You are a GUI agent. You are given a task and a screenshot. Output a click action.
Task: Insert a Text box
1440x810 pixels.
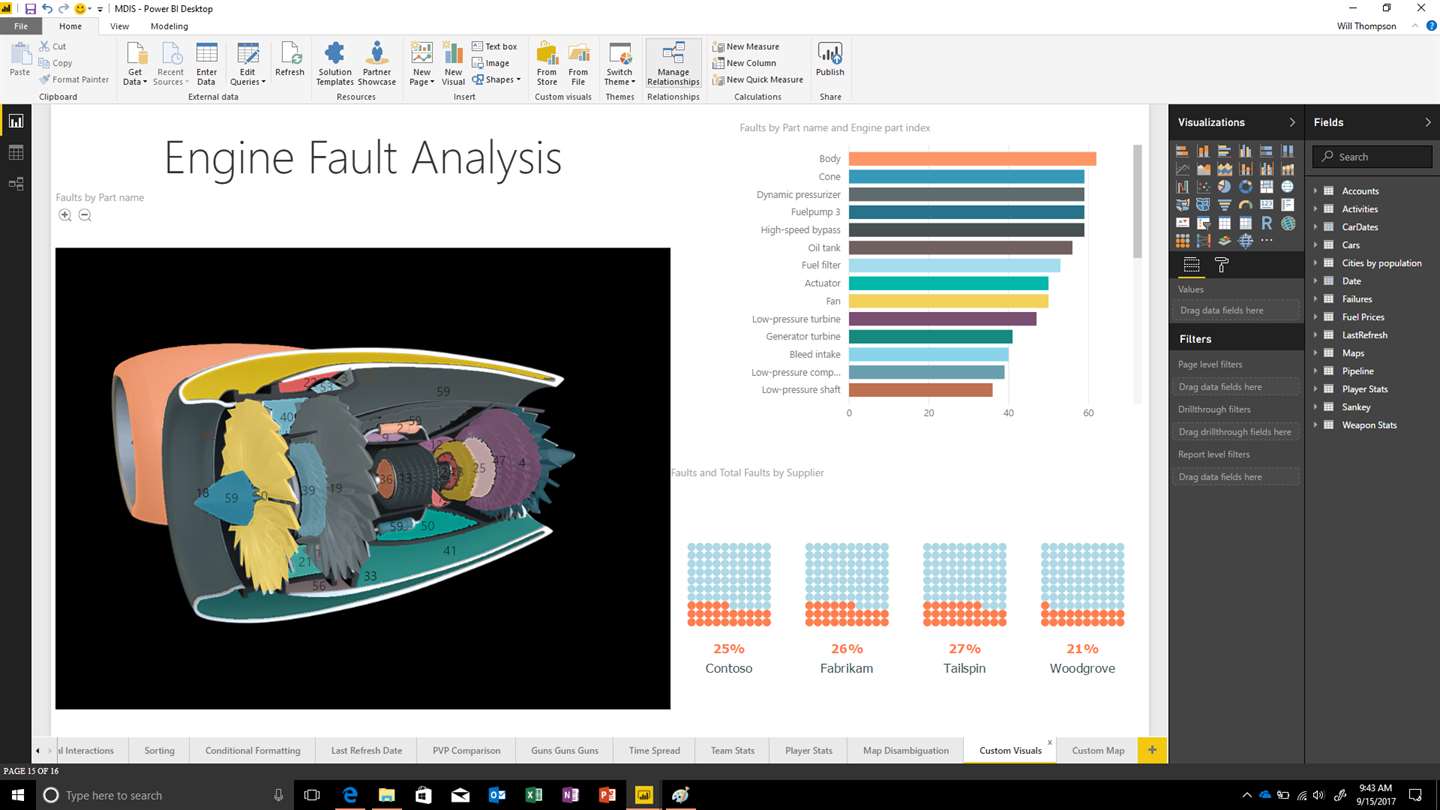tap(494, 47)
